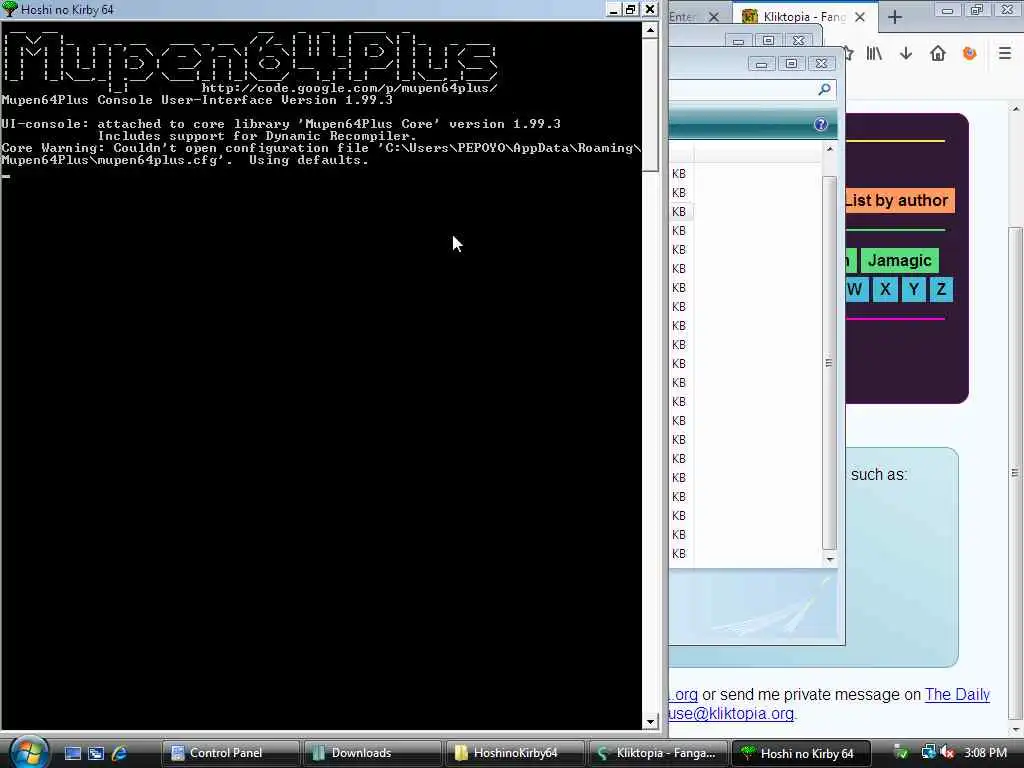Click the mupen64plus Google Code URL text
1024x768 pixels.
point(349,88)
